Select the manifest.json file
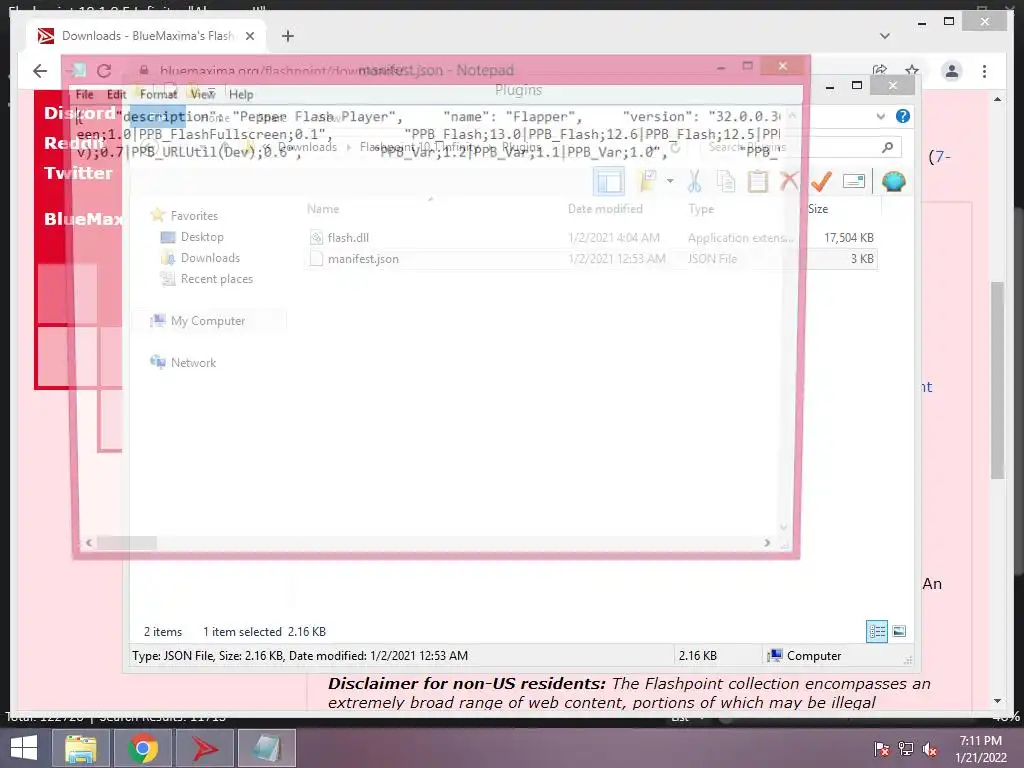 pyautogui.click(x=592, y=259)
